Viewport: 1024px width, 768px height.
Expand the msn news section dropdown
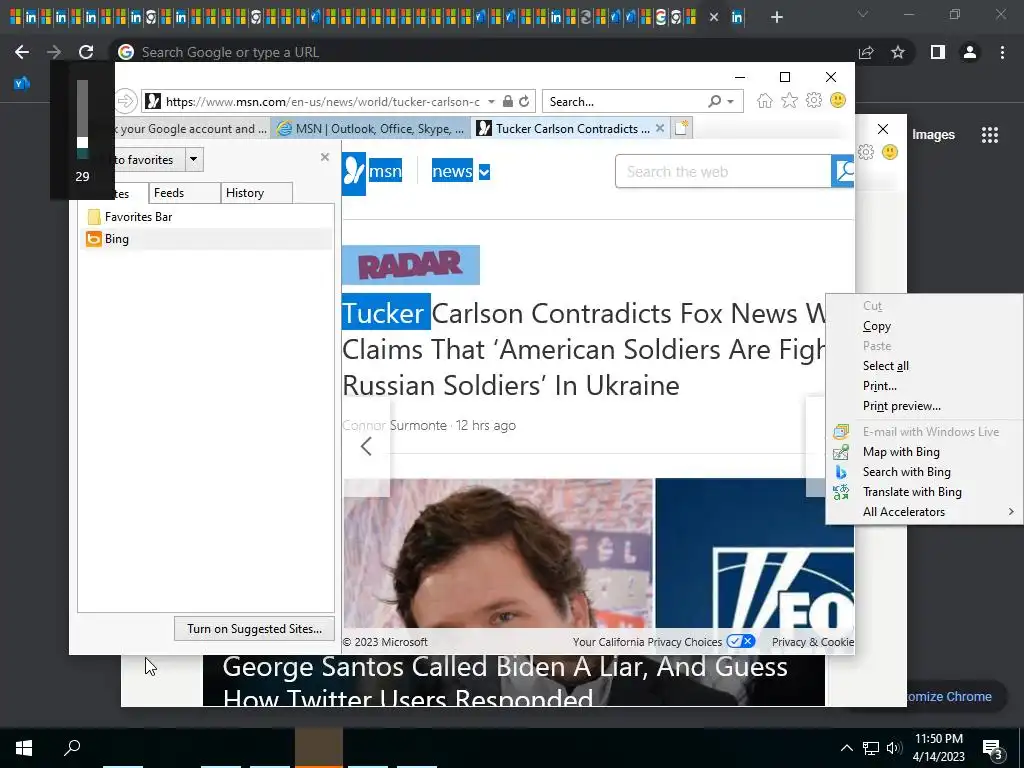pyautogui.click(x=484, y=172)
